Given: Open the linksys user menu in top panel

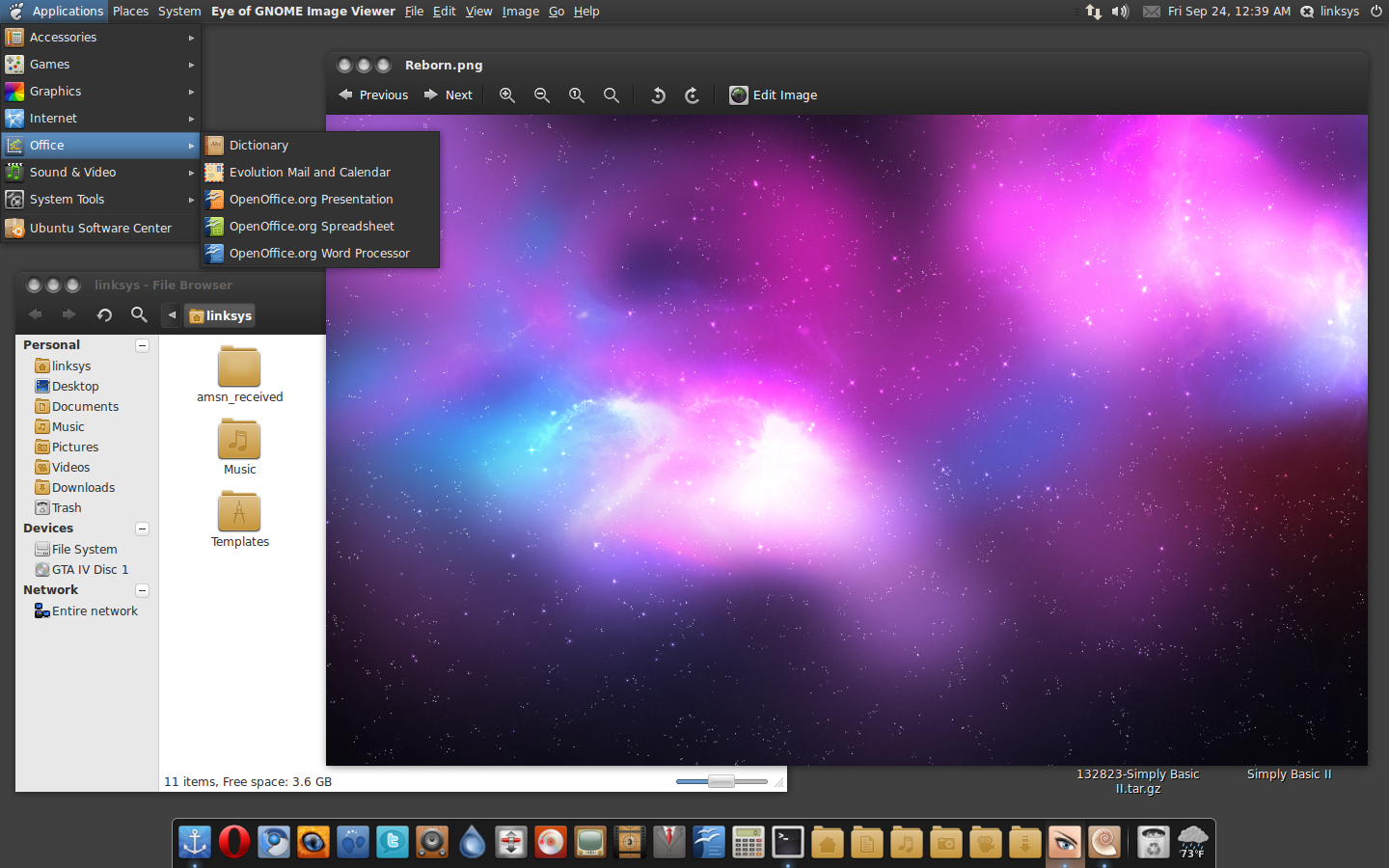Looking at the screenshot, I should 1329,11.
